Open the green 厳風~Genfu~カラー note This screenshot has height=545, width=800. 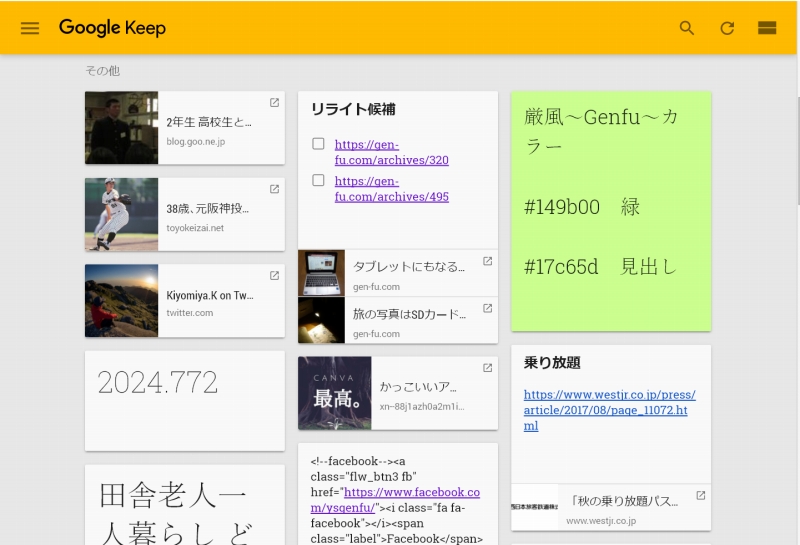point(611,211)
